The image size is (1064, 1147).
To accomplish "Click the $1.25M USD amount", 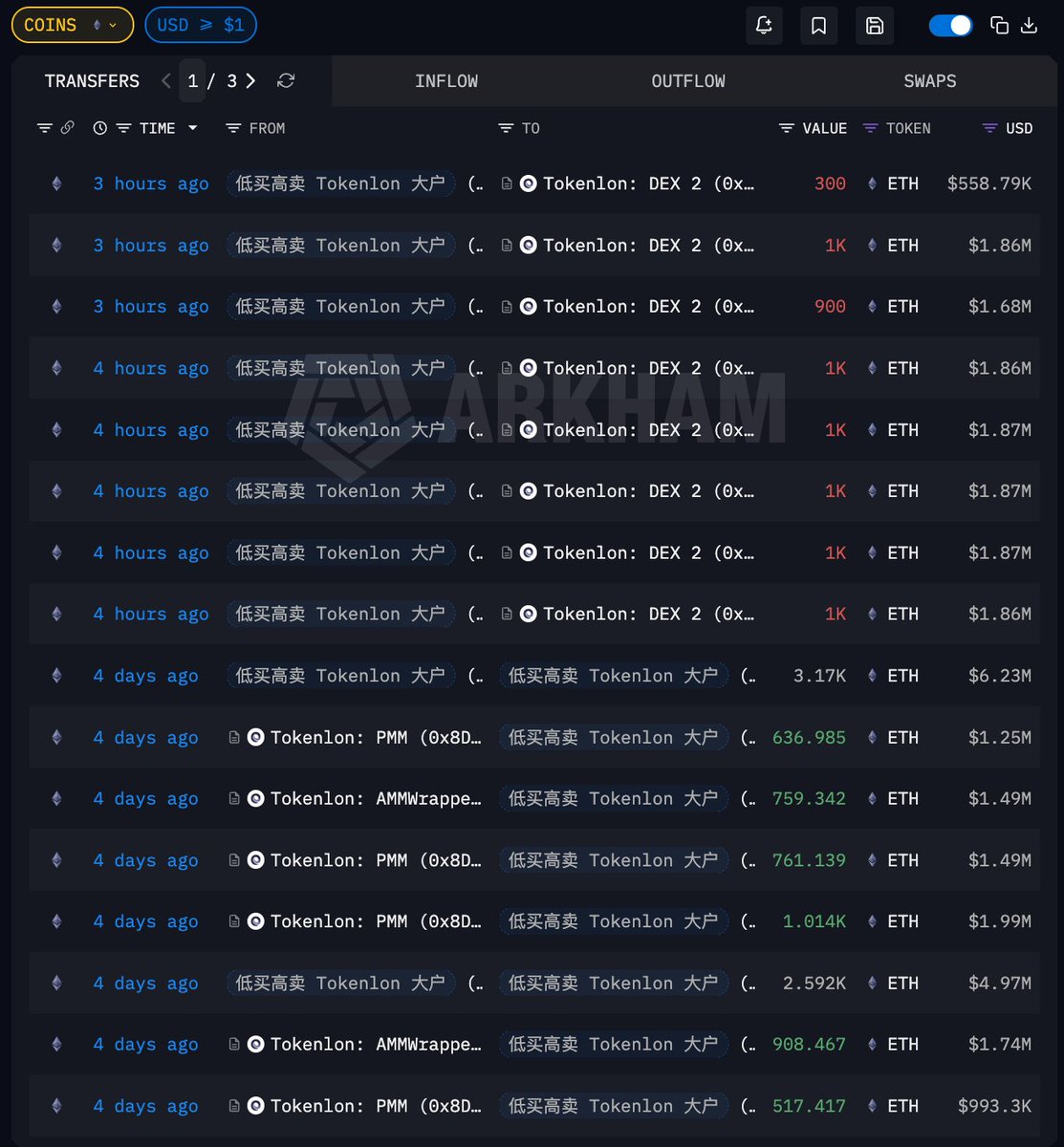I will coord(1000,737).
